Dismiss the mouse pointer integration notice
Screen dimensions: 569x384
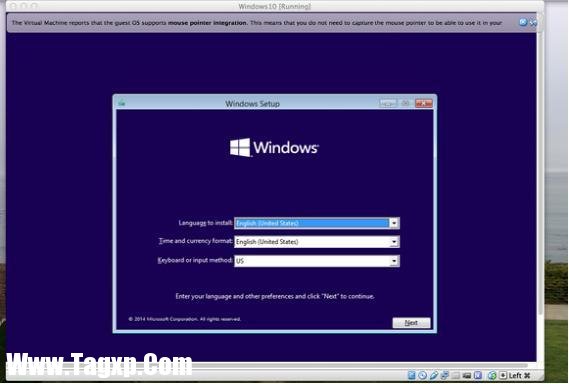pos(523,22)
